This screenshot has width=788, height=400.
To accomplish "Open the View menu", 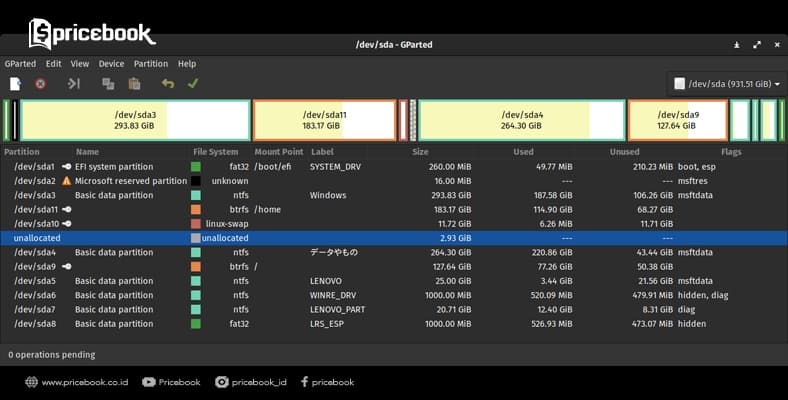I will [x=79, y=64].
